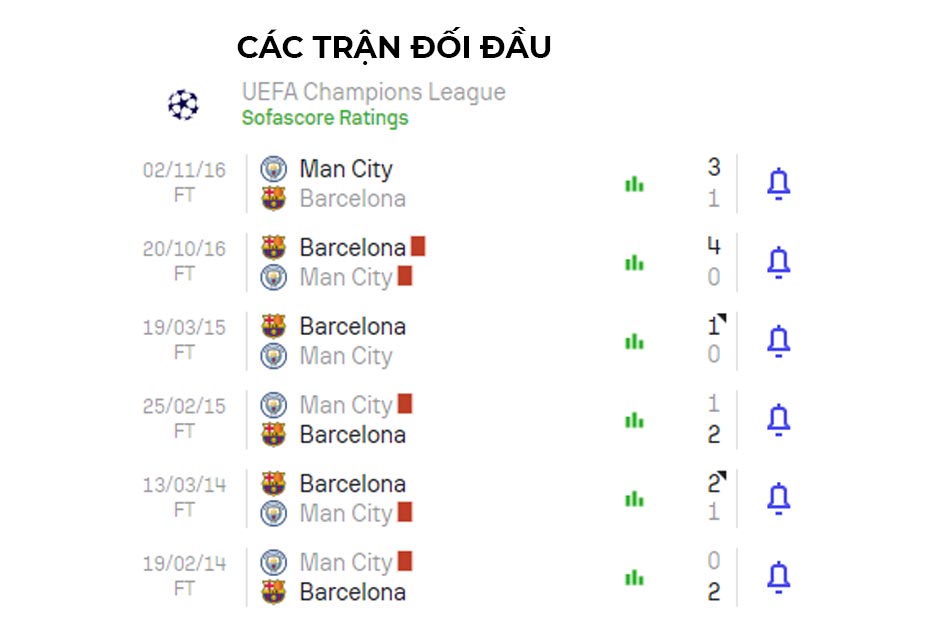Toggle notification bell for 02/11/16 match
Screen dimensions: 940x620
point(778,183)
